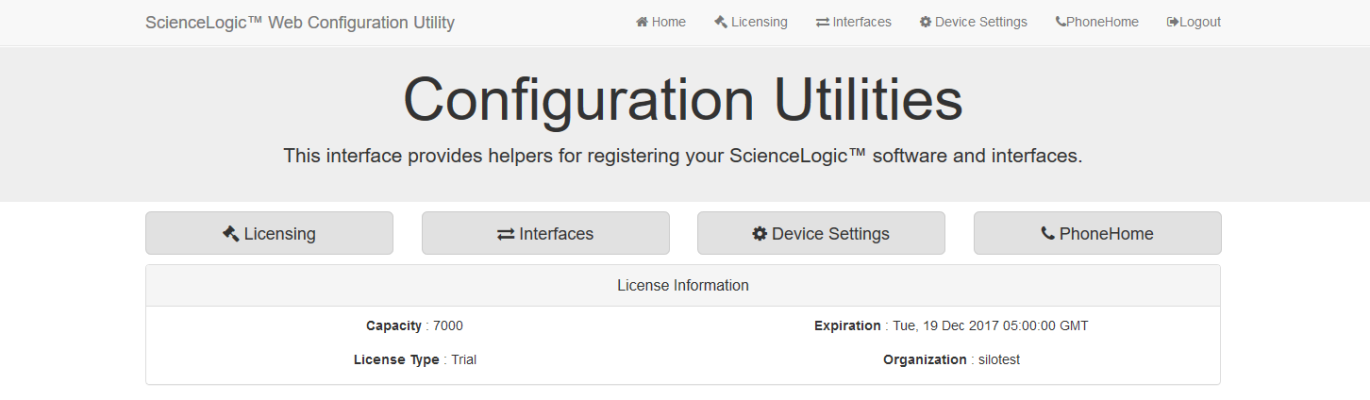Select the silotest organization value

point(997,360)
